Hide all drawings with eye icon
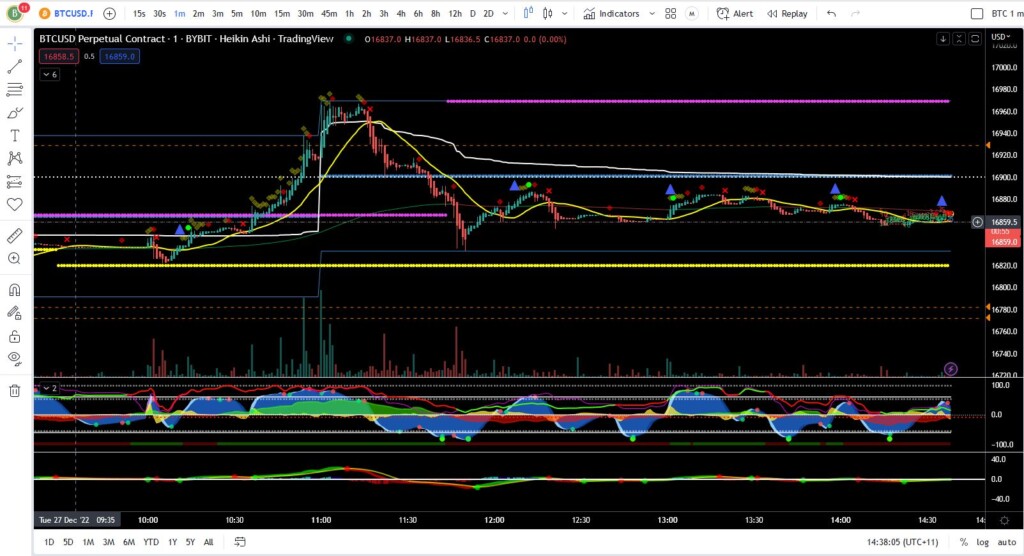Screen dimensions: 1024x556 pyautogui.click(x=15, y=357)
